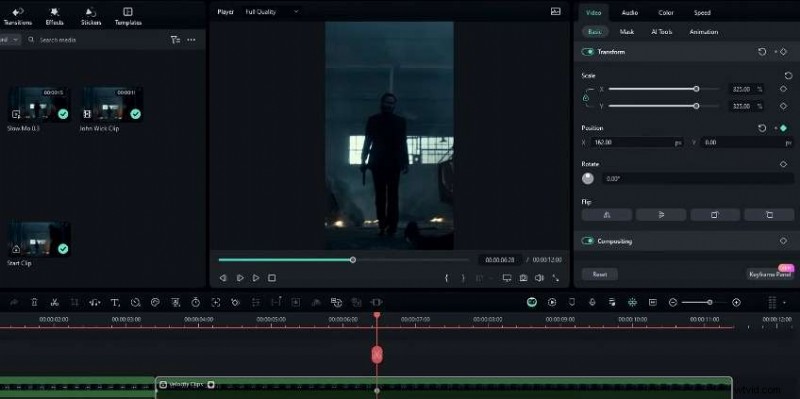Click the motion tracking target icon

point(216,303)
